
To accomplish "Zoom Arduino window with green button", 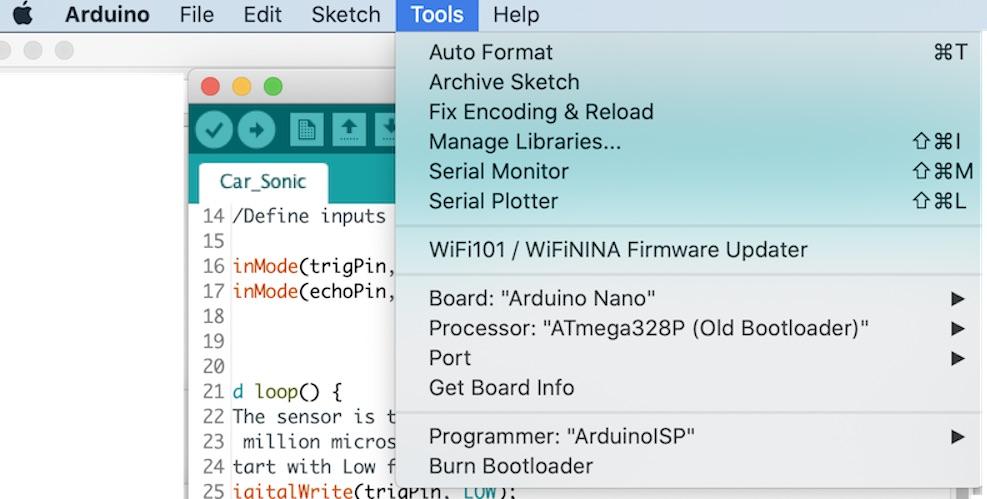I will (x=273, y=86).
